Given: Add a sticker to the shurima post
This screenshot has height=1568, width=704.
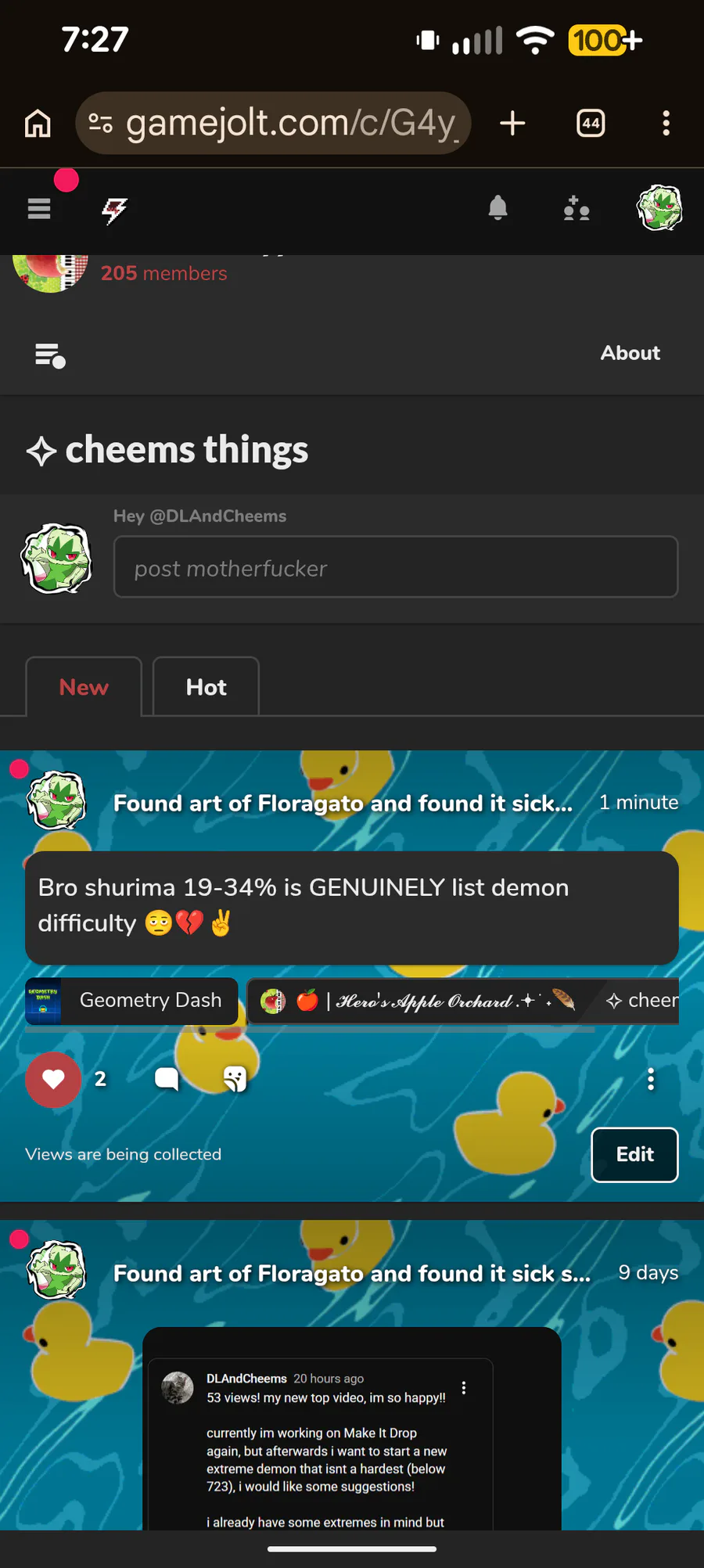Looking at the screenshot, I should point(235,1079).
